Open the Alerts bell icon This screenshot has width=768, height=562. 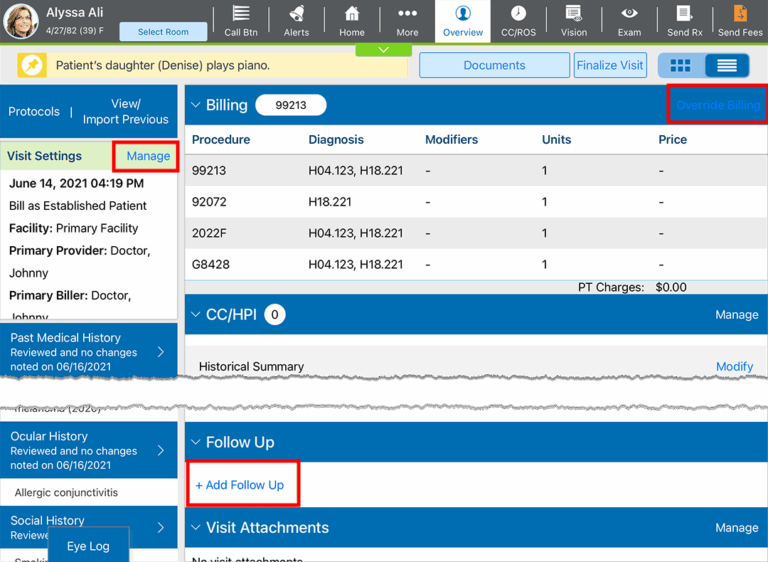click(296, 20)
